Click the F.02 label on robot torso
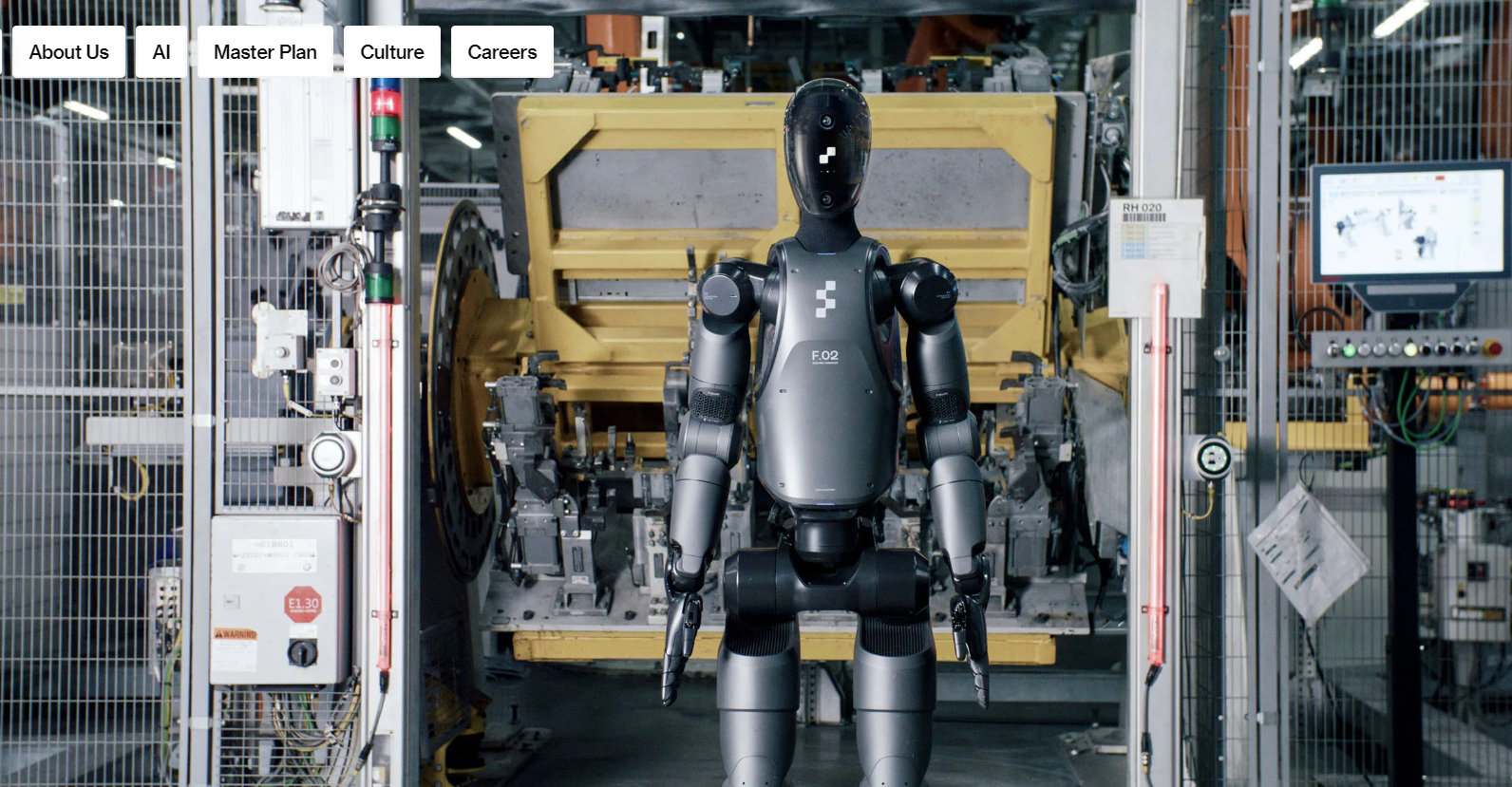 (824, 356)
